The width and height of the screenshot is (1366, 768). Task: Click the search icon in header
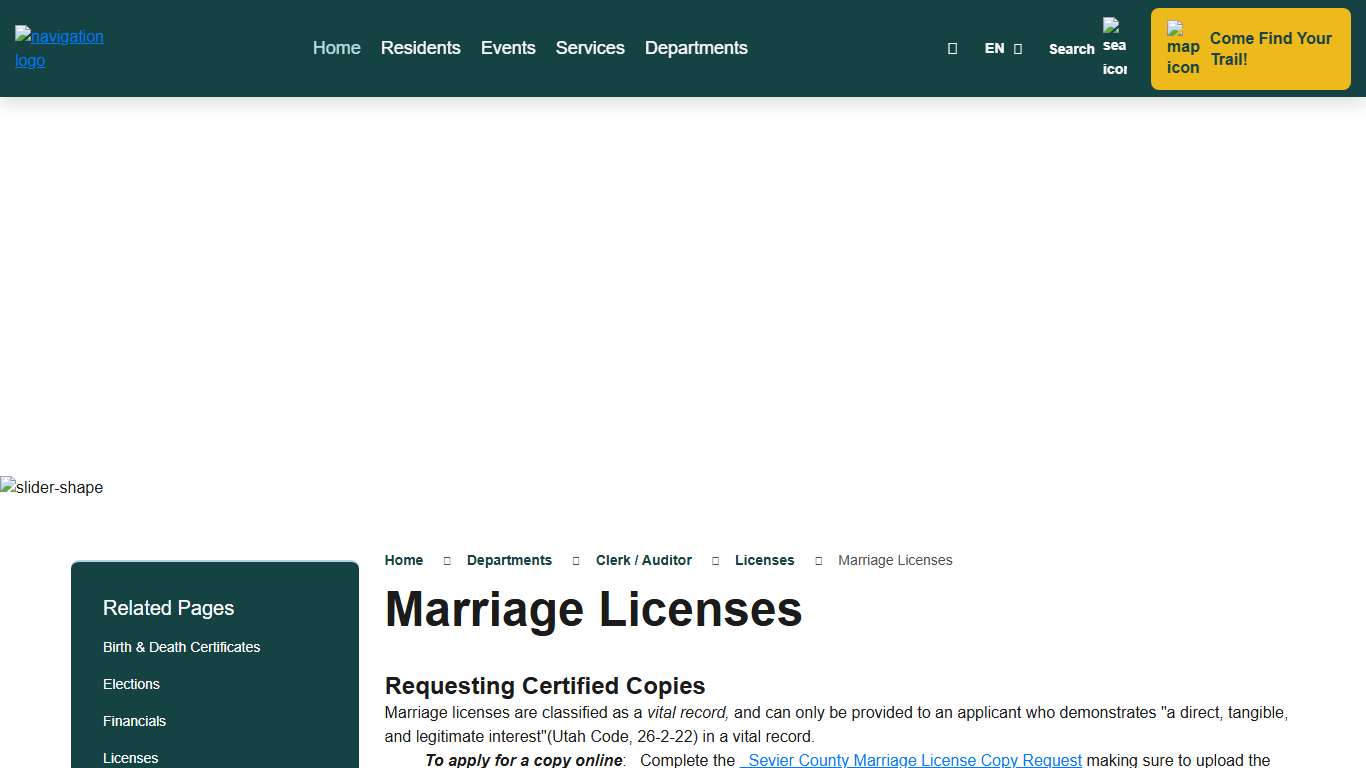1114,48
